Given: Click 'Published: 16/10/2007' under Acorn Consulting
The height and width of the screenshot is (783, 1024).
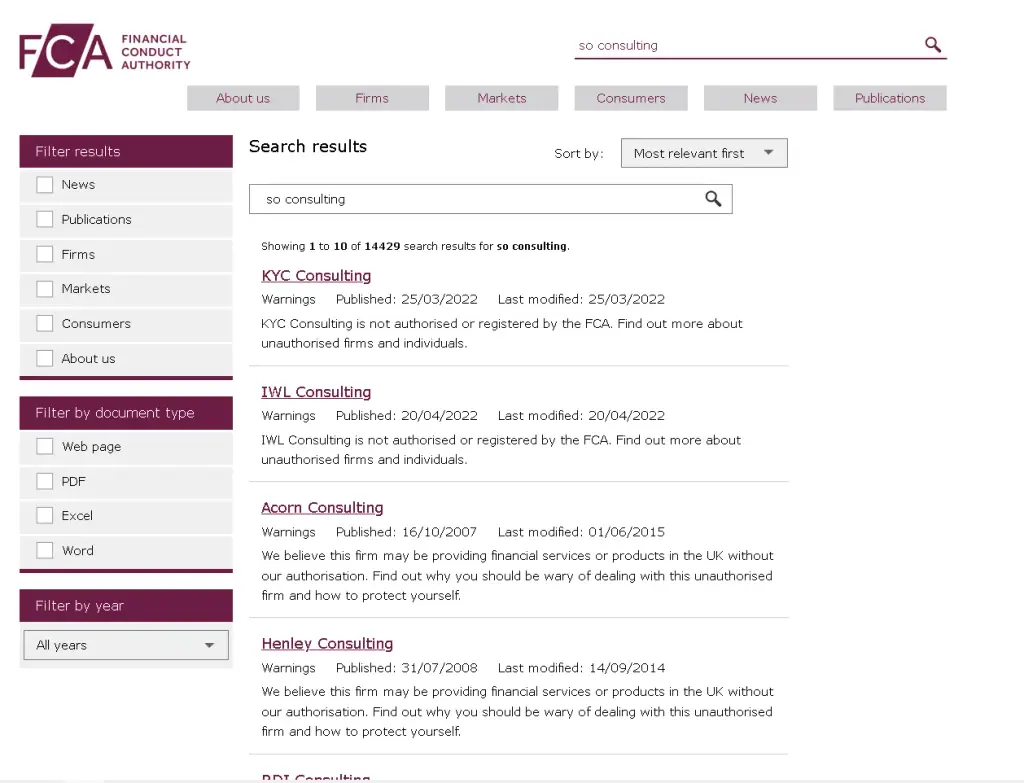Looking at the screenshot, I should (x=406, y=532).
